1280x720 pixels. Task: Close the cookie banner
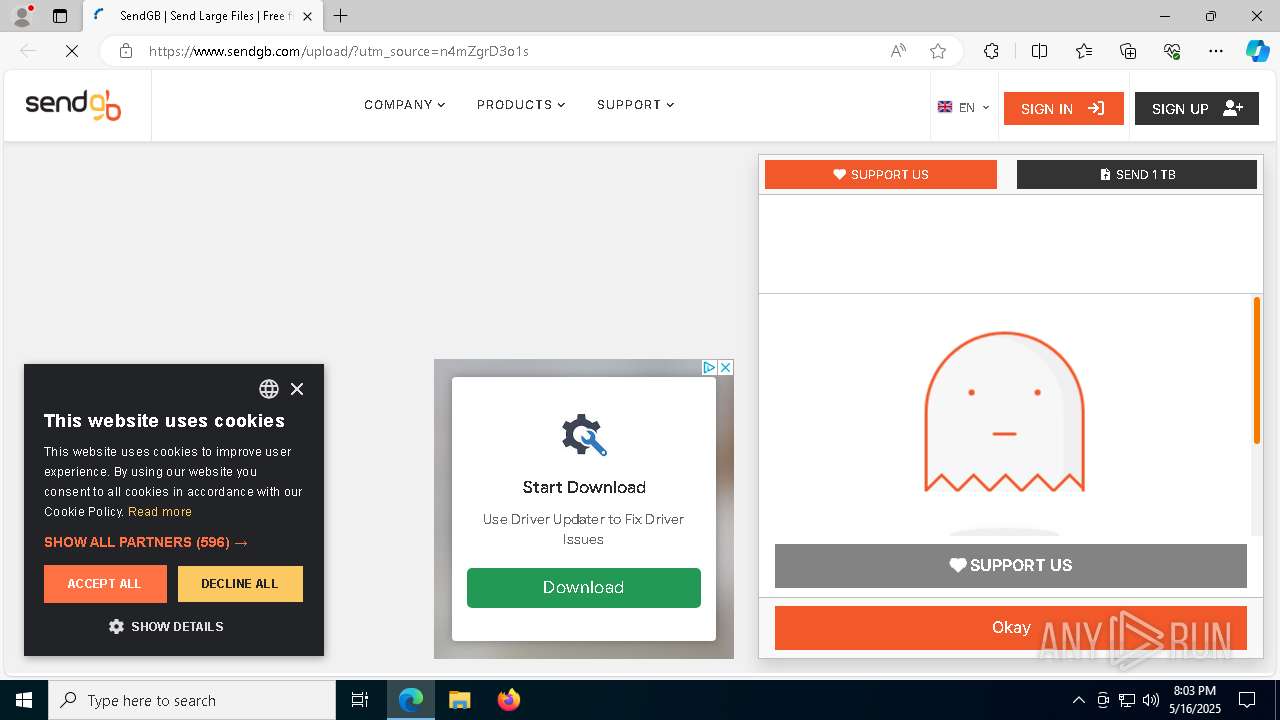point(297,389)
